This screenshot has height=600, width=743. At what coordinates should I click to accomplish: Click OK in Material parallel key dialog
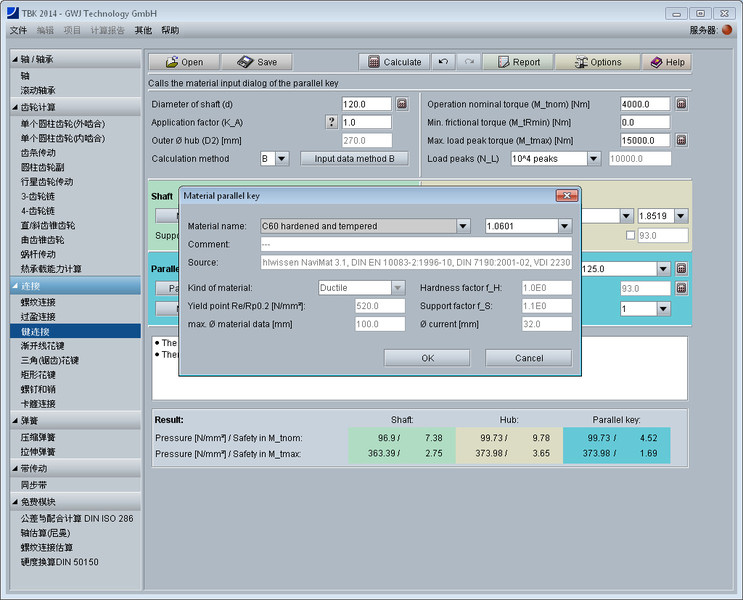[x=427, y=358]
